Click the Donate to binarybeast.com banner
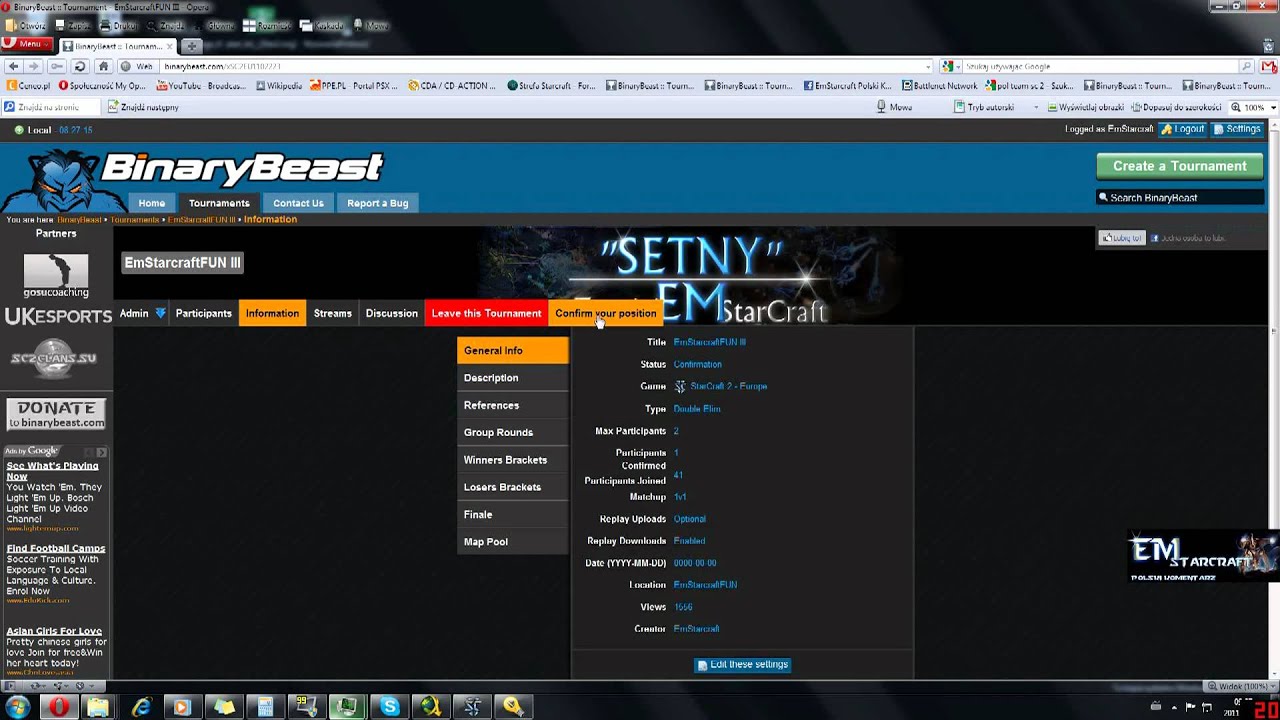The image size is (1280, 720). click(x=56, y=414)
